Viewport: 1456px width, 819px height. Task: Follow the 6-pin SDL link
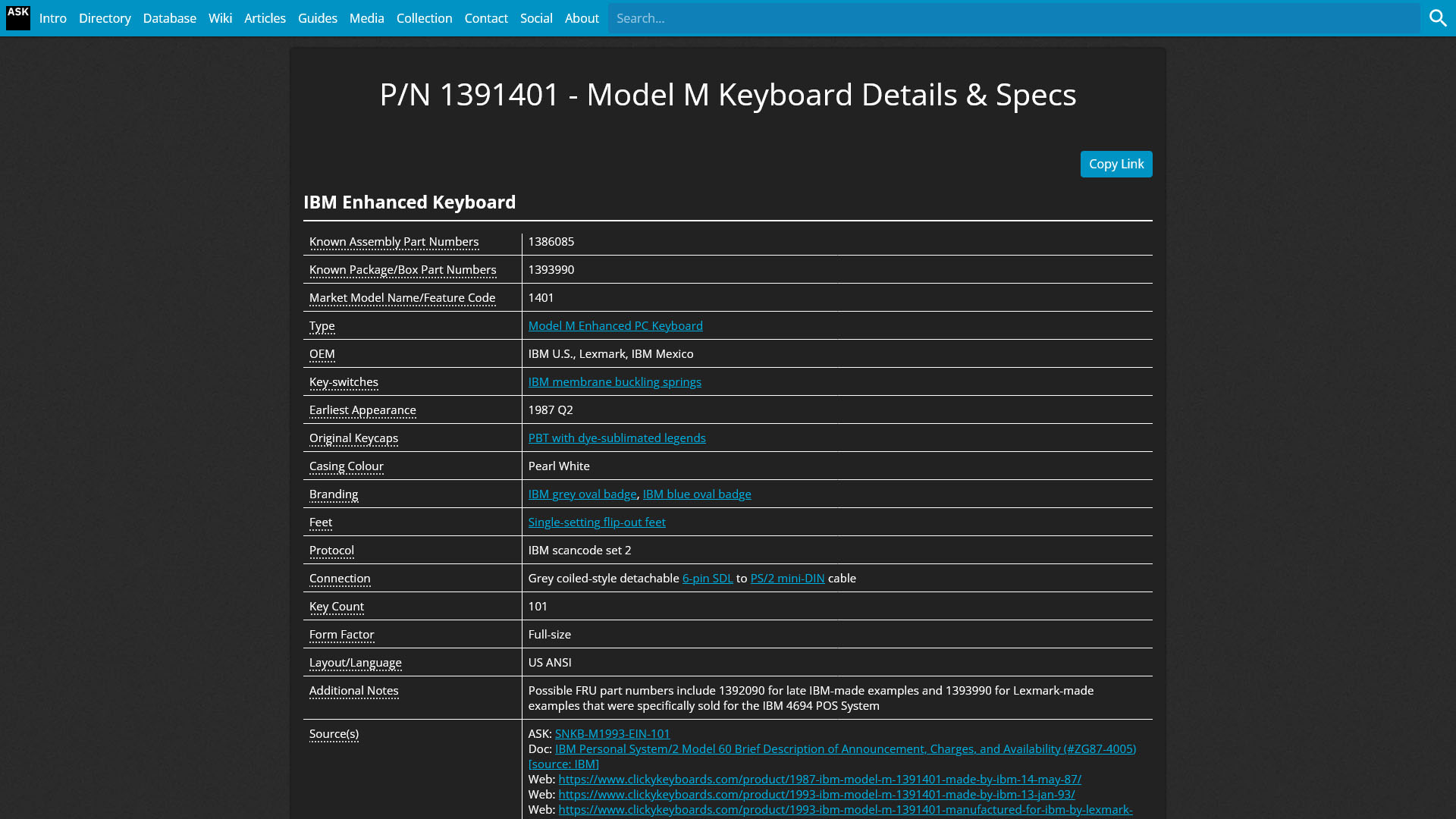coord(708,578)
